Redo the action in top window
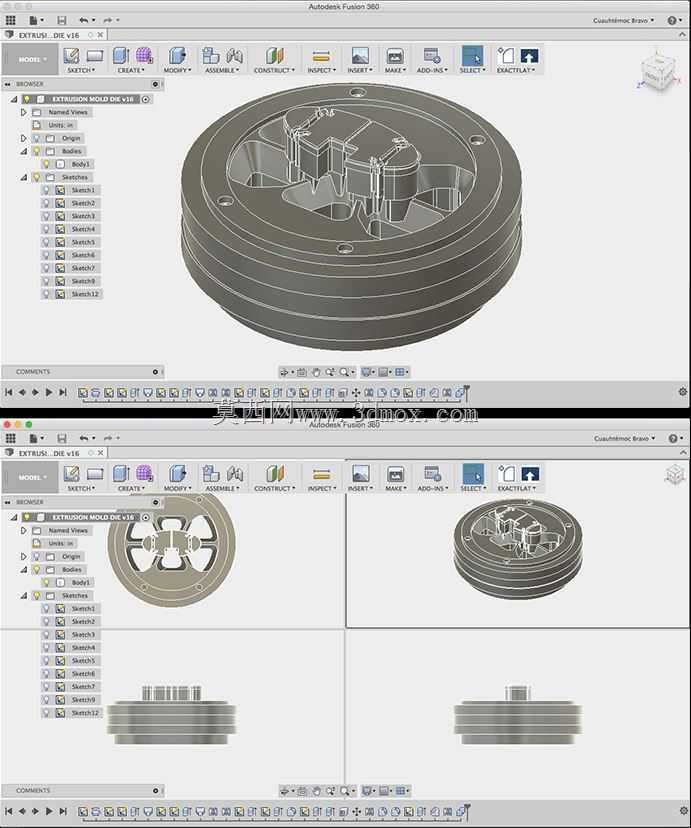The height and width of the screenshot is (828, 691). (x=108, y=20)
